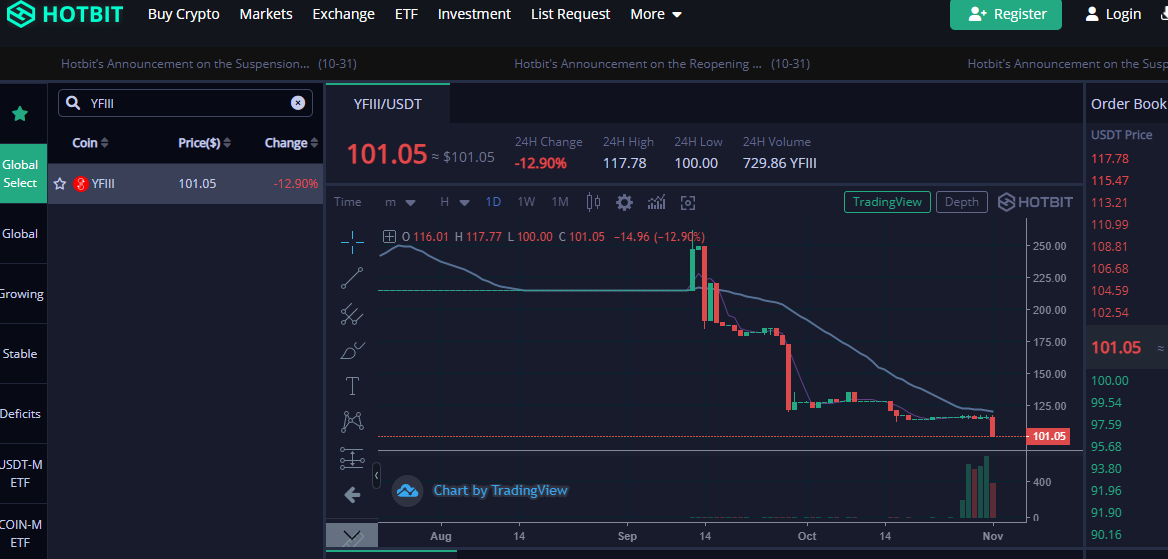Open the Chart by TradingView link

tap(501, 490)
